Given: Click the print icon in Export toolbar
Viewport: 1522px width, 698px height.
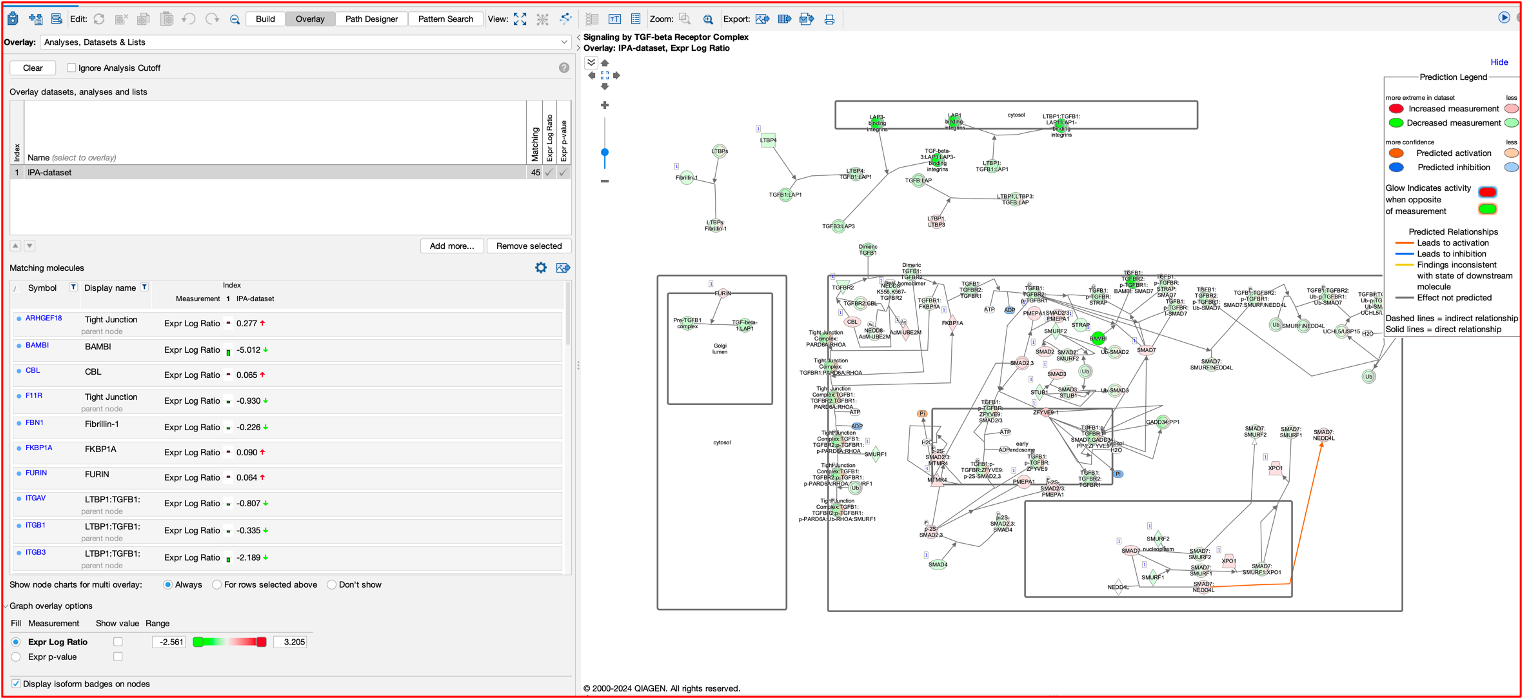Looking at the screenshot, I should point(829,19).
